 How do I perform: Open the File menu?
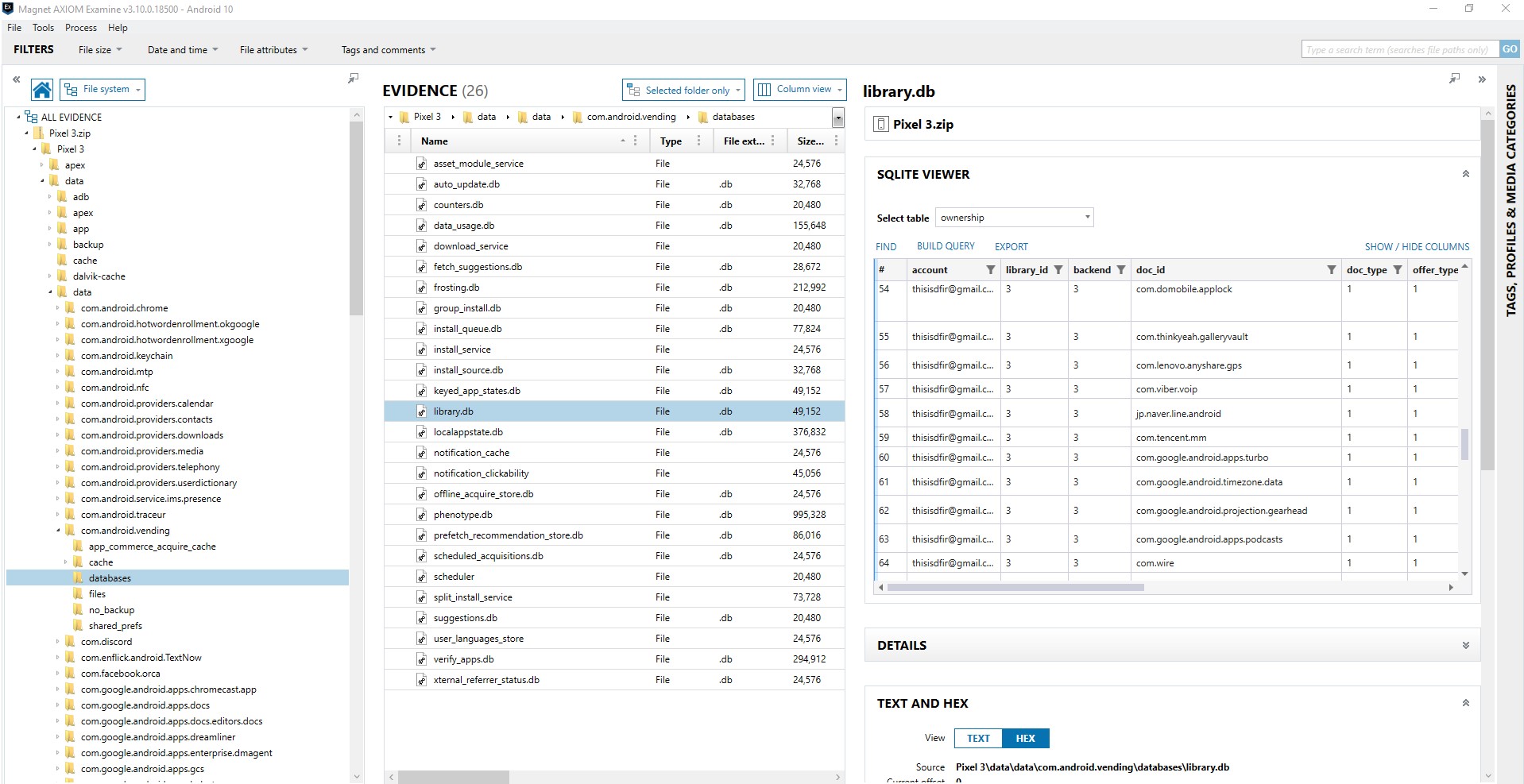pos(14,28)
